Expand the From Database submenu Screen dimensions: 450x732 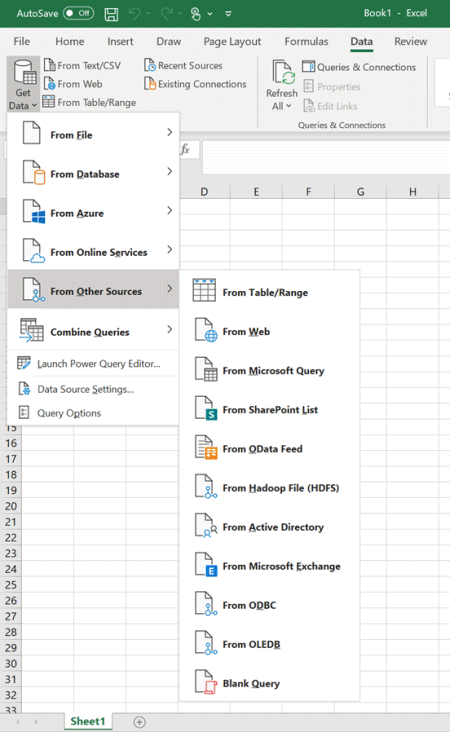click(93, 174)
